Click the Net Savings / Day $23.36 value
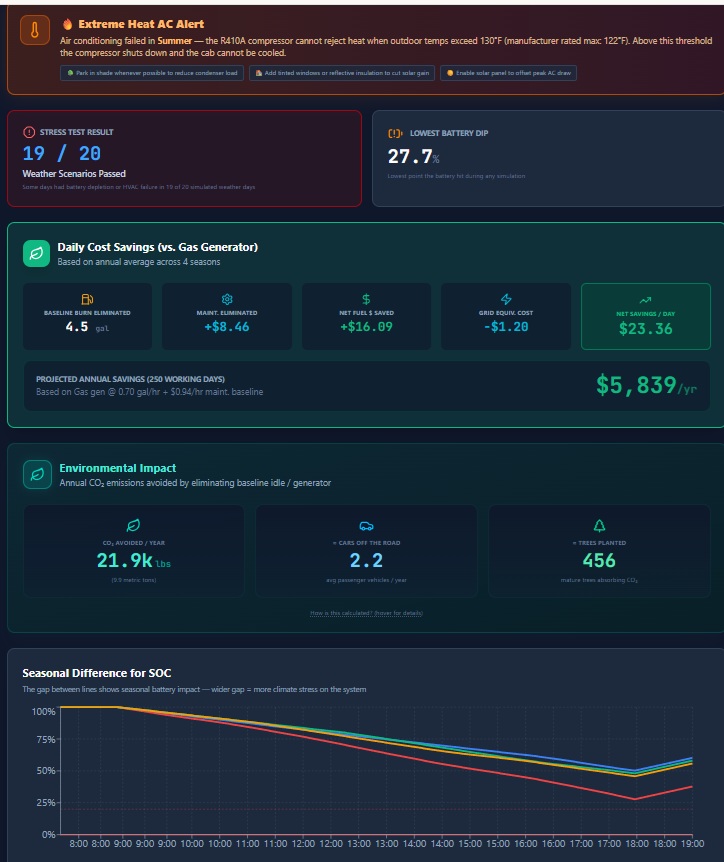 coord(645,329)
